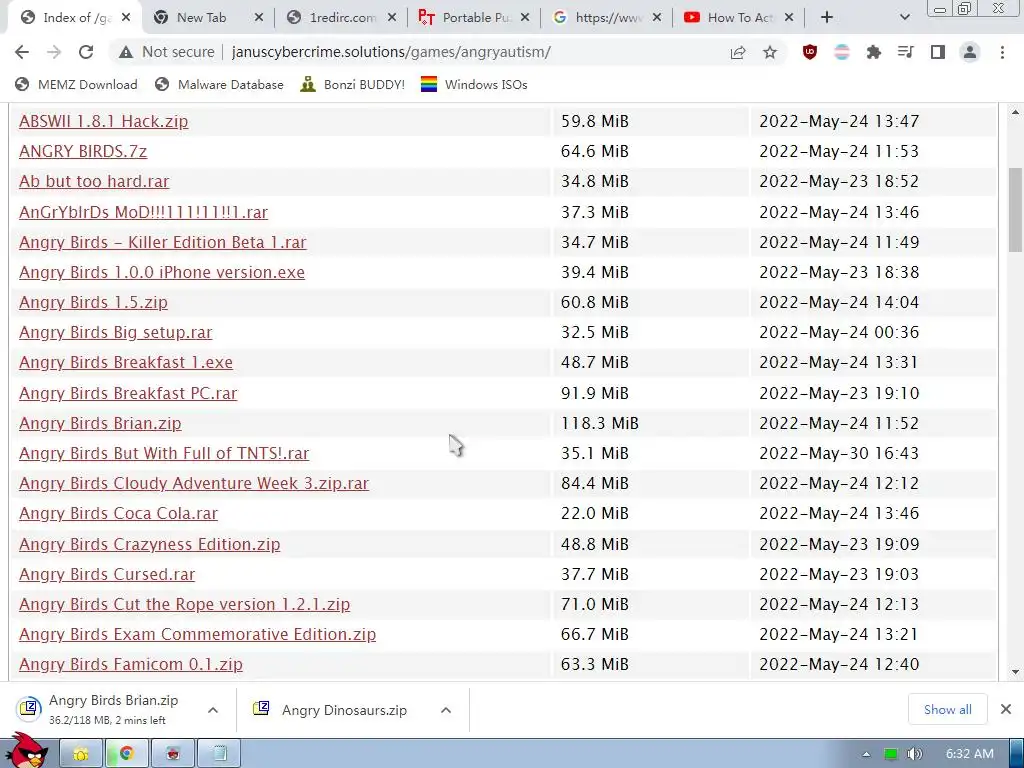The image size is (1024, 768).
Task: Click the page scrollbar thumb
Action: pos(1016,210)
